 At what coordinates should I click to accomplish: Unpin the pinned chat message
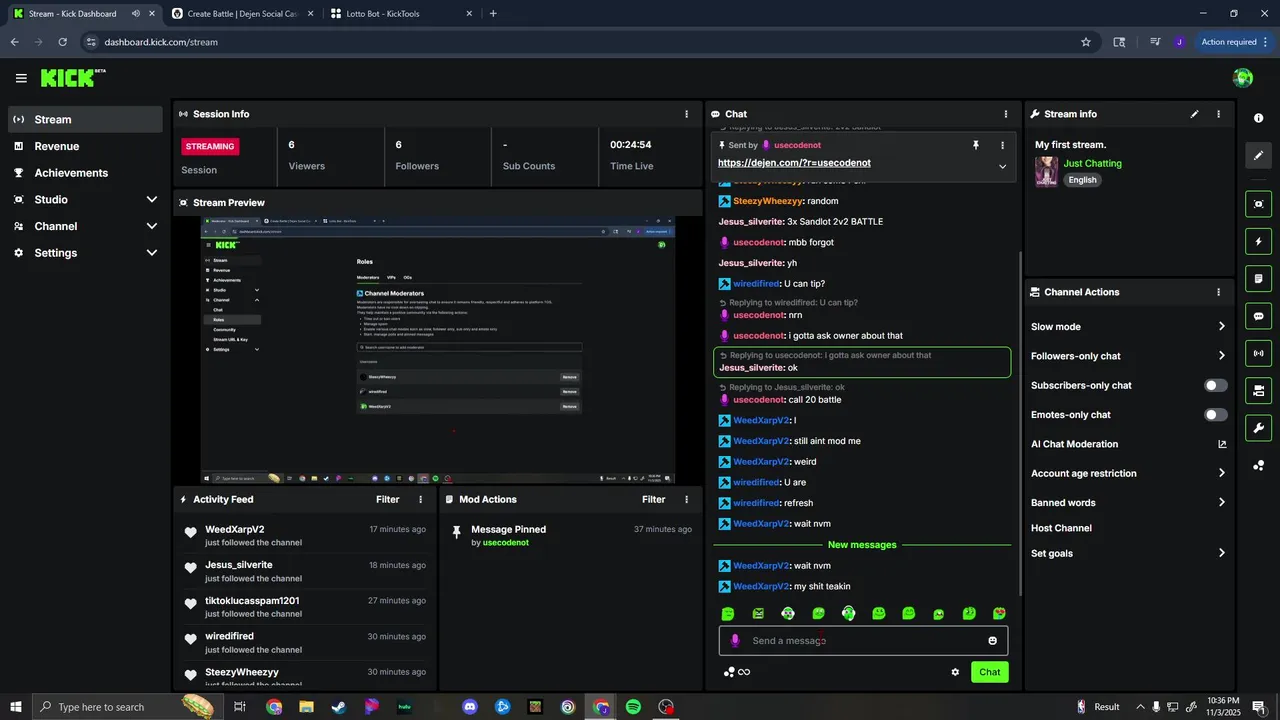[x=976, y=145]
